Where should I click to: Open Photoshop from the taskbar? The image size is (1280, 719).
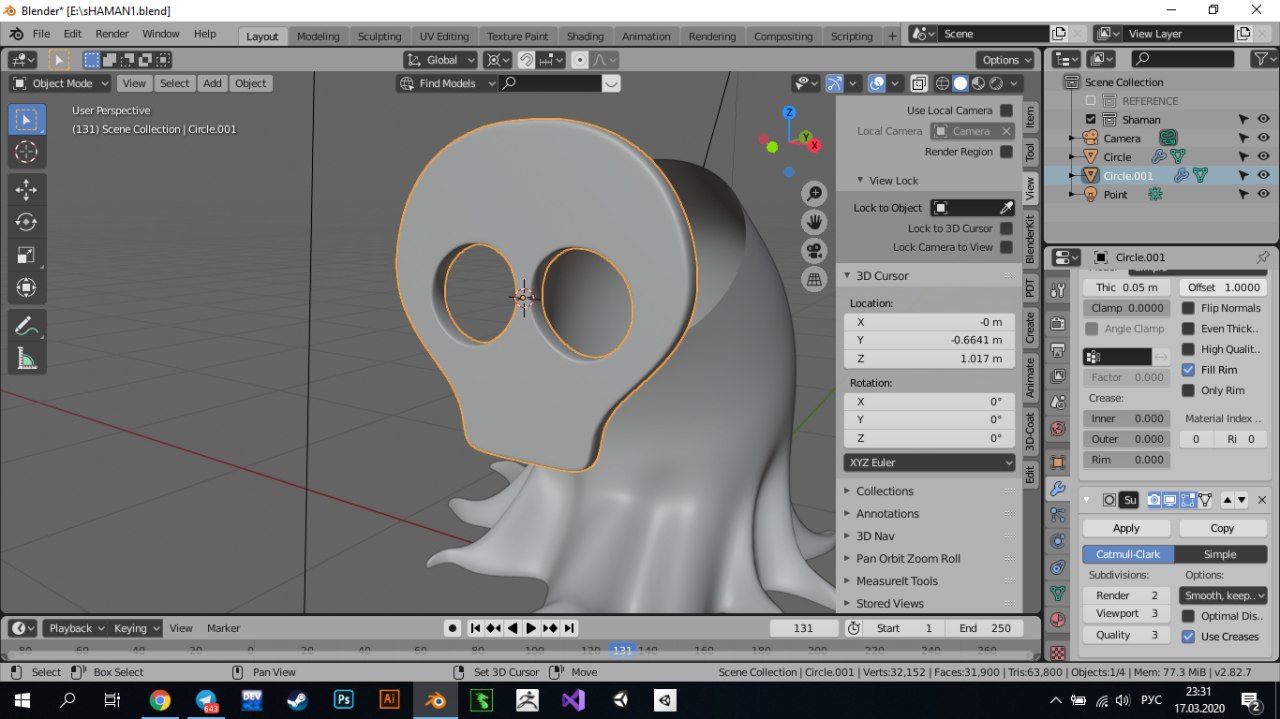click(x=343, y=700)
